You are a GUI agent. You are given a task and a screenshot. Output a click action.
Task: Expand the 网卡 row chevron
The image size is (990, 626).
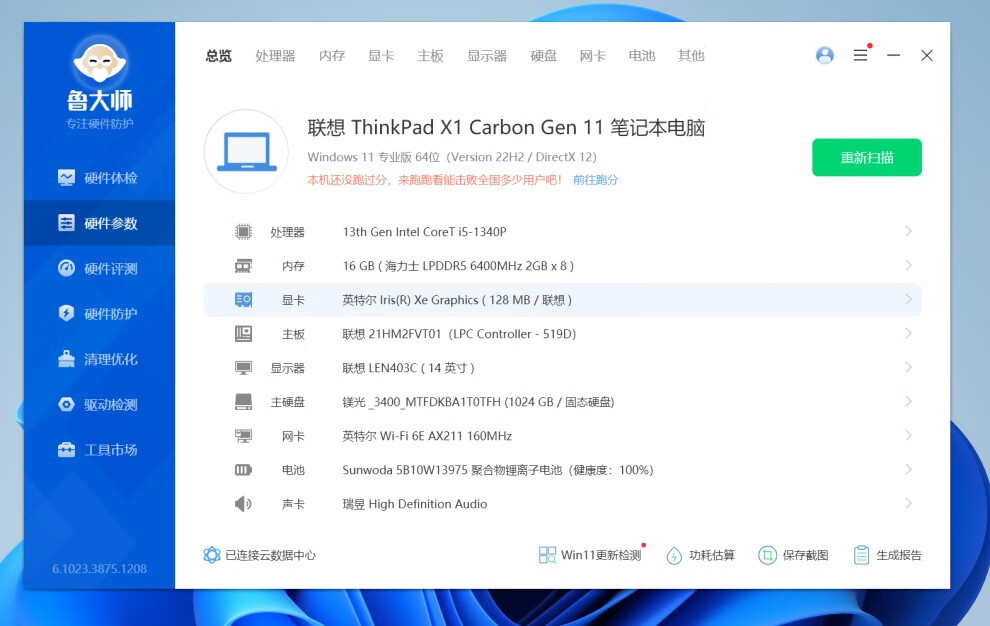pyautogui.click(x=909, y=435)
